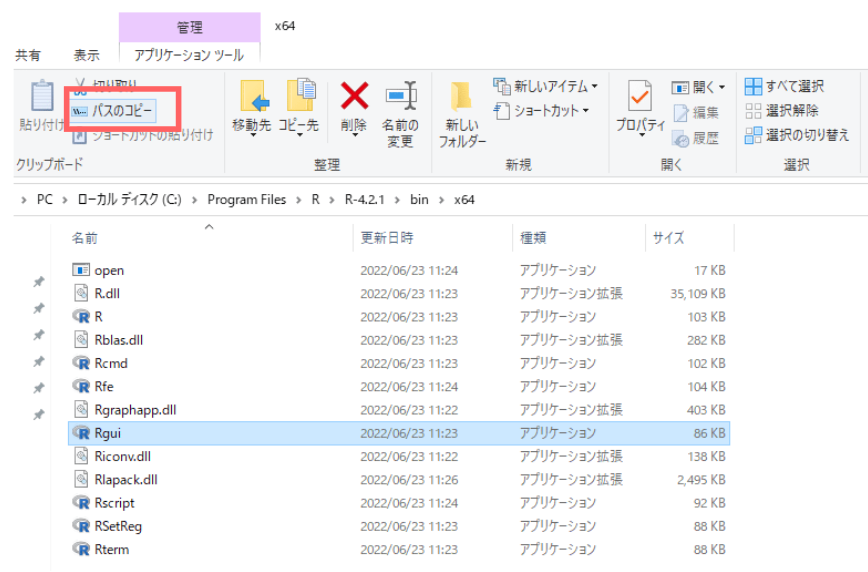Click Program Files in breadcrumb path
The height and width of the screenshot is (572, 868).
(x=247, y=199)
